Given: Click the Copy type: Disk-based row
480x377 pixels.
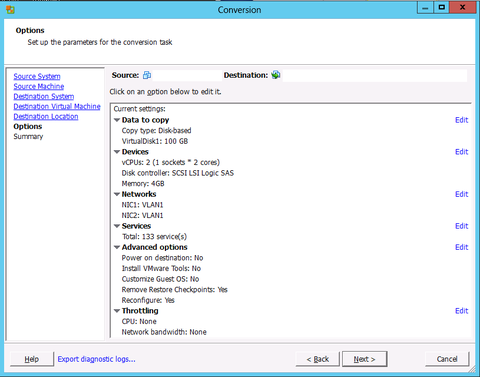Looking at the screenshot, I should [x=156, y=131].
